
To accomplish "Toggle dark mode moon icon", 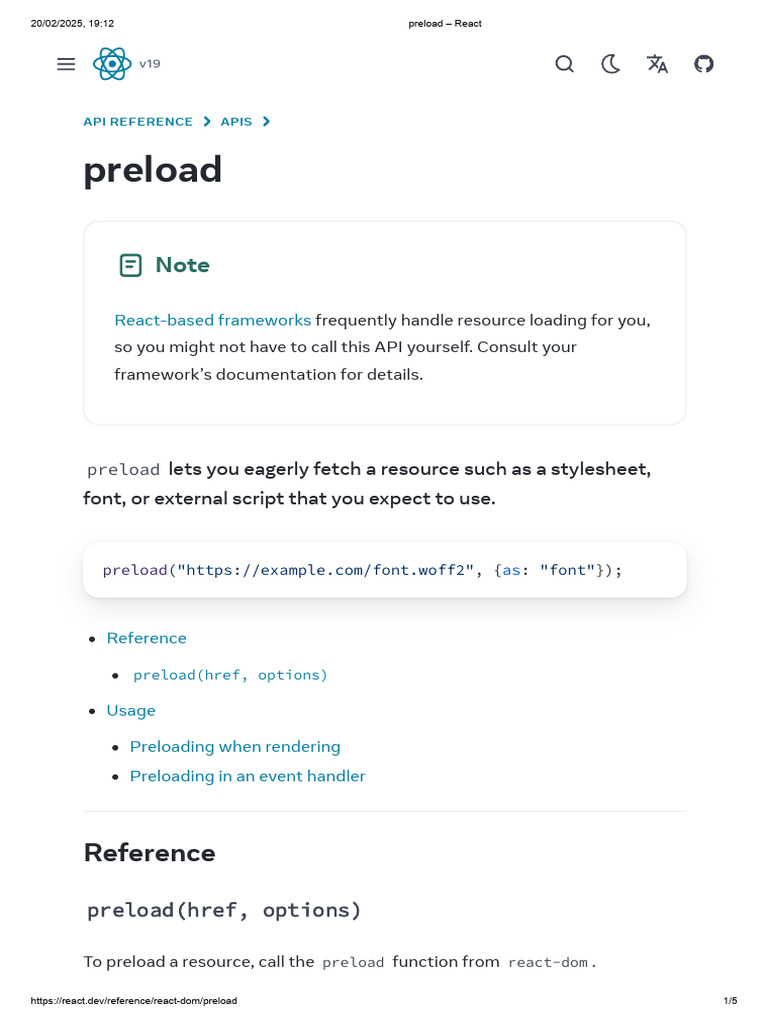I will coord(610,64).
